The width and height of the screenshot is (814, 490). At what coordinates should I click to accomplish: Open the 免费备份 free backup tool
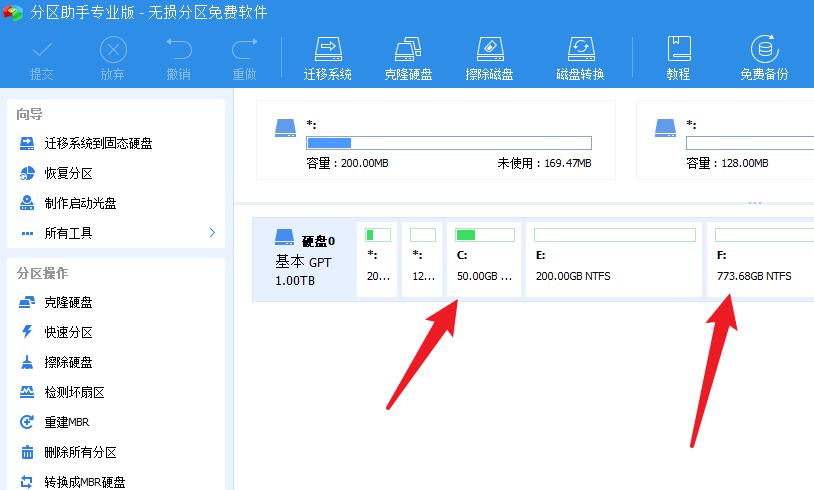point(764,59)
